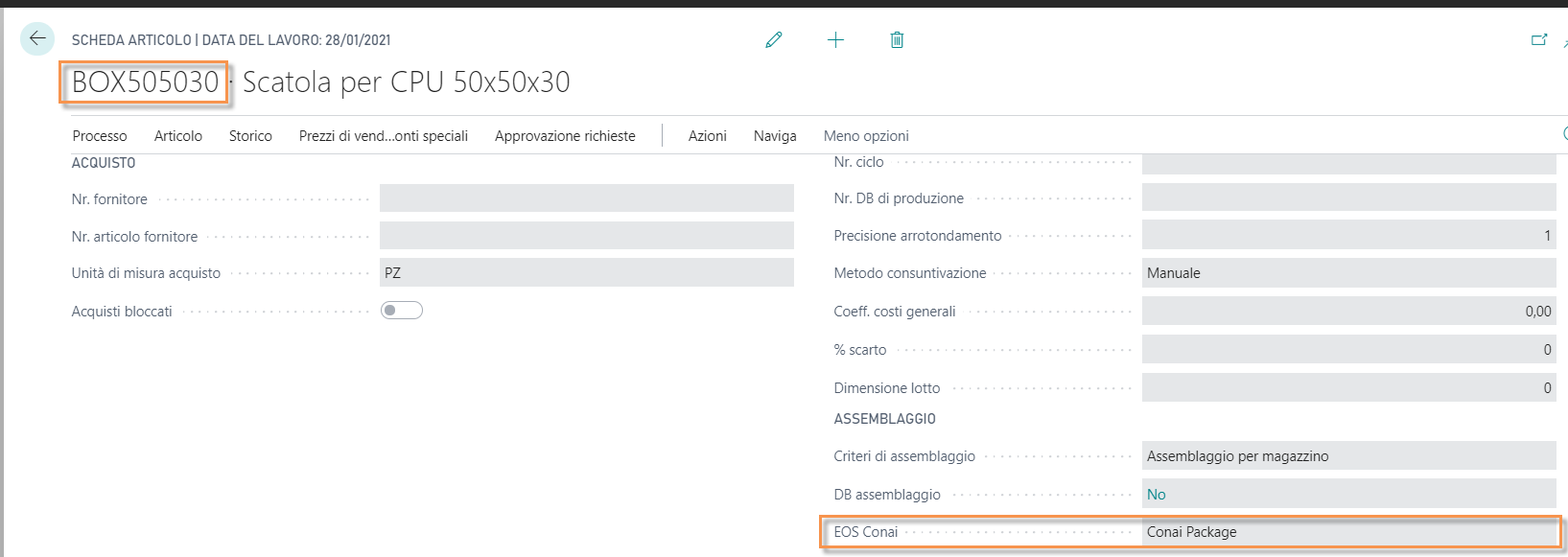Click the trash delete icon
The width and height of the screenshot is (1568, 557).
[897, 40]
